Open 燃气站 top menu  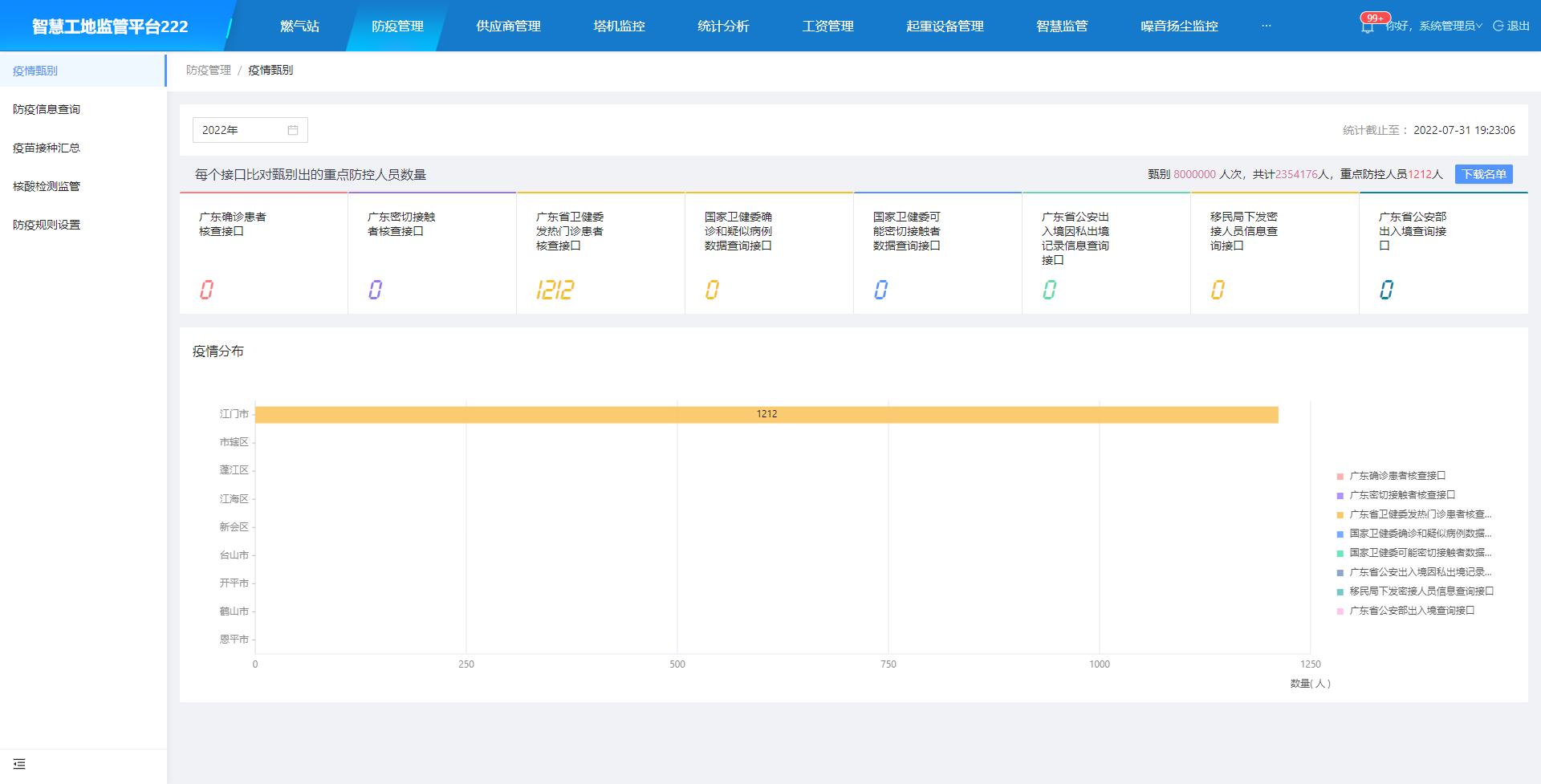[x=299, y=26]
